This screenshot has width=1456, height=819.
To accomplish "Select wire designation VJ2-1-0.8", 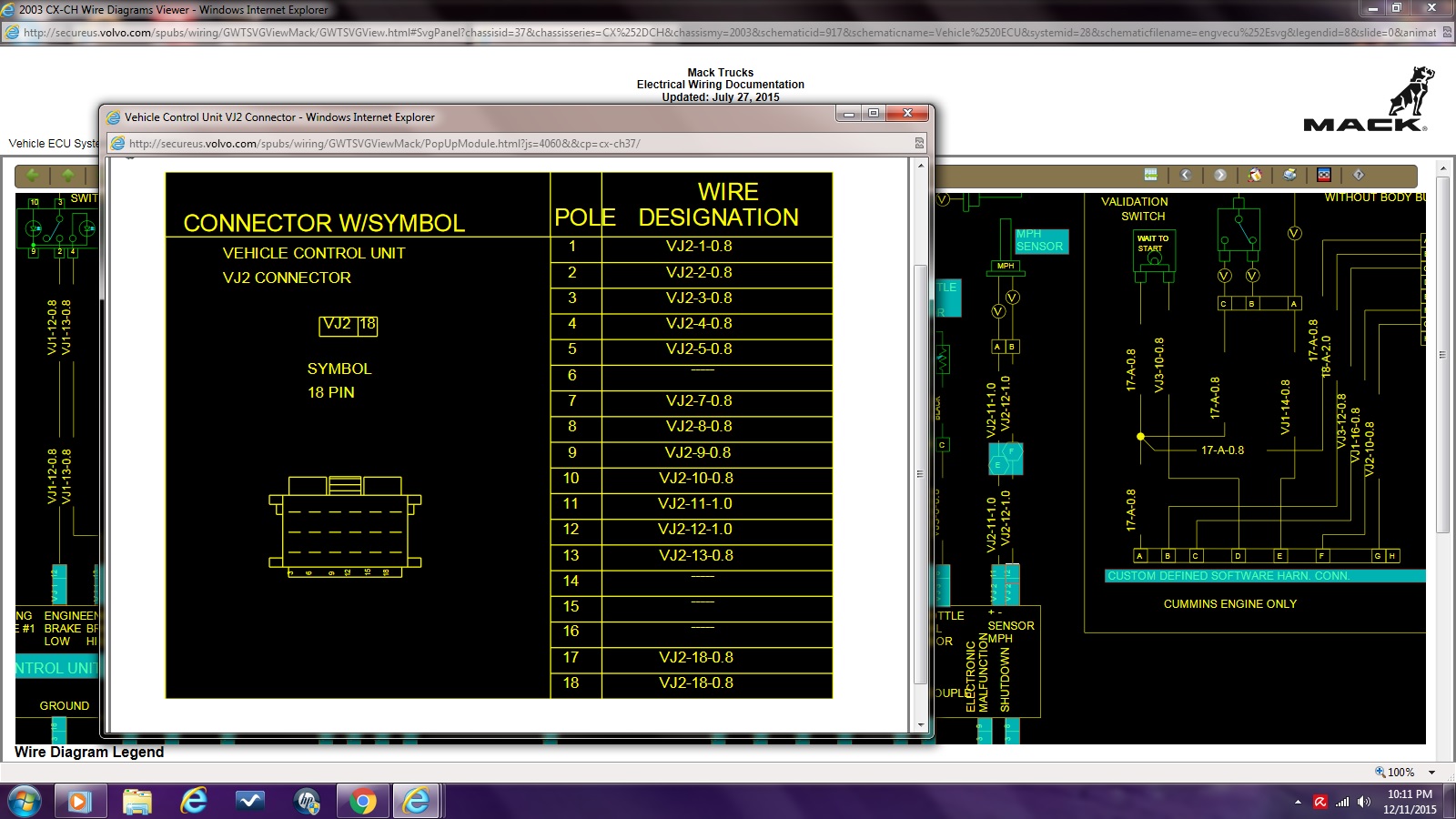I will click(x=699, y=247).
